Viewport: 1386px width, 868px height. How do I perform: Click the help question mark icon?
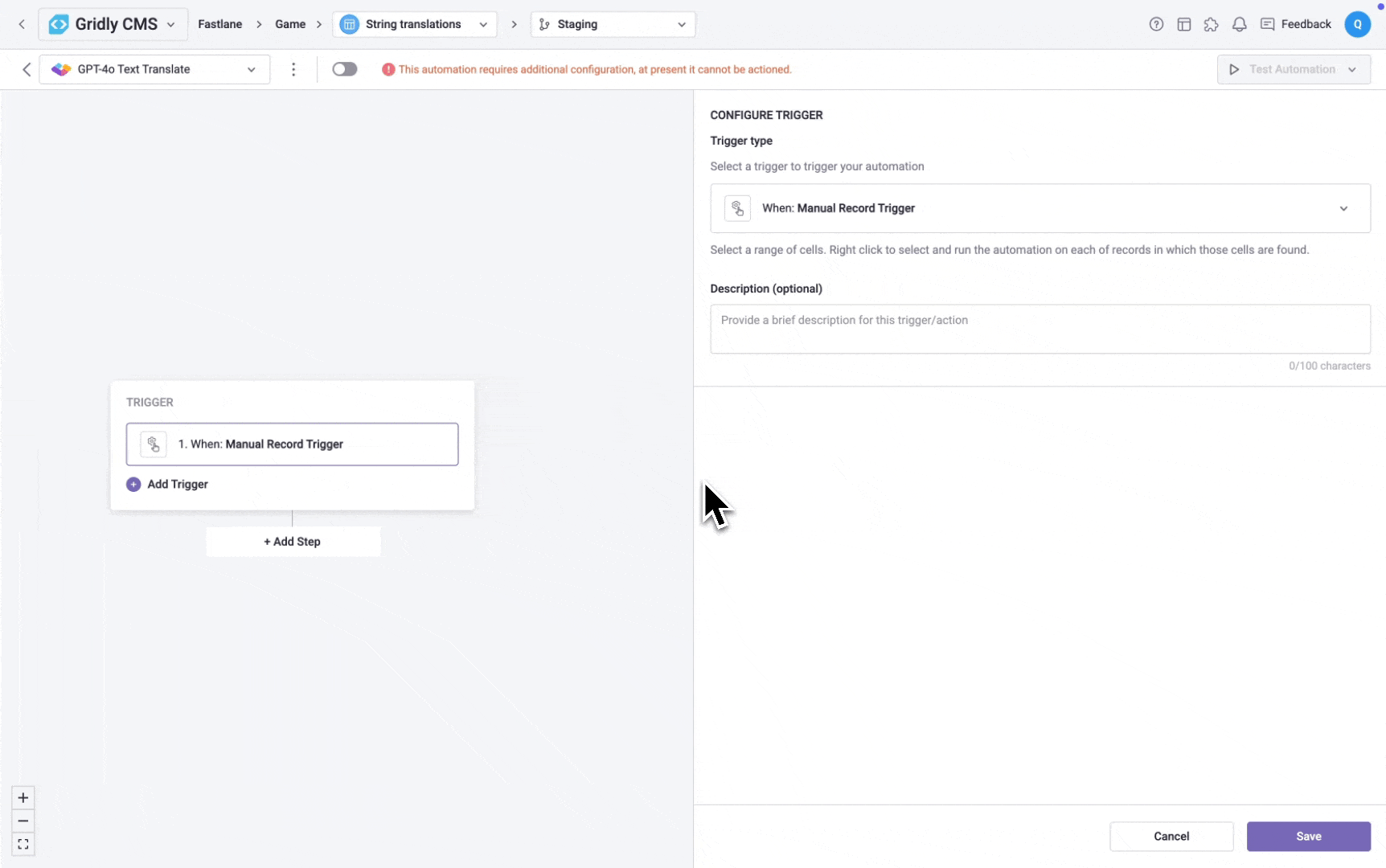1156,24
